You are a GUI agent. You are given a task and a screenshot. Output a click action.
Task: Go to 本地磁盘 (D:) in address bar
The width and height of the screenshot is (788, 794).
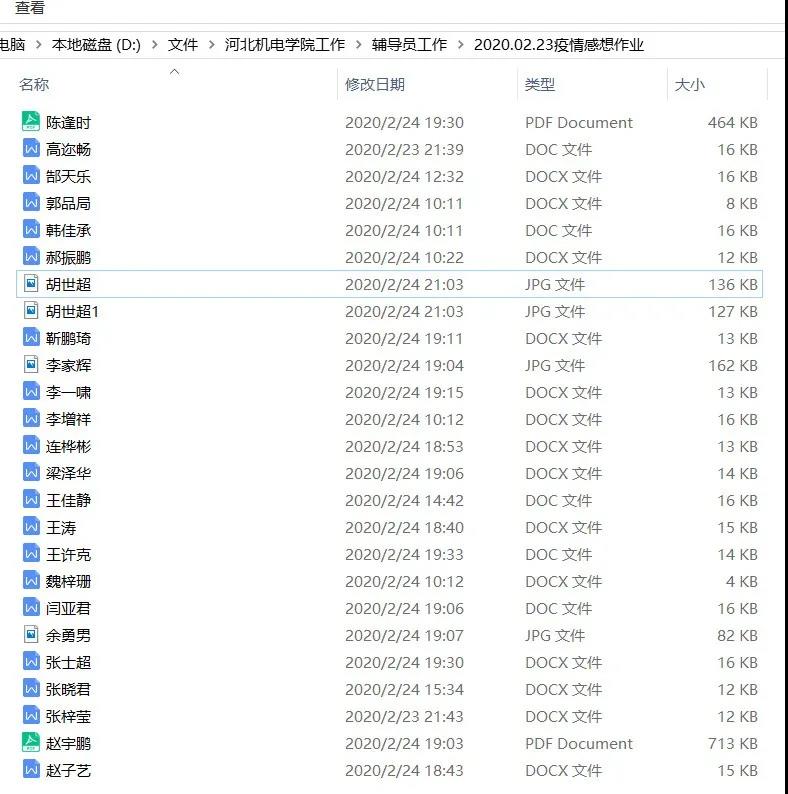96,45
